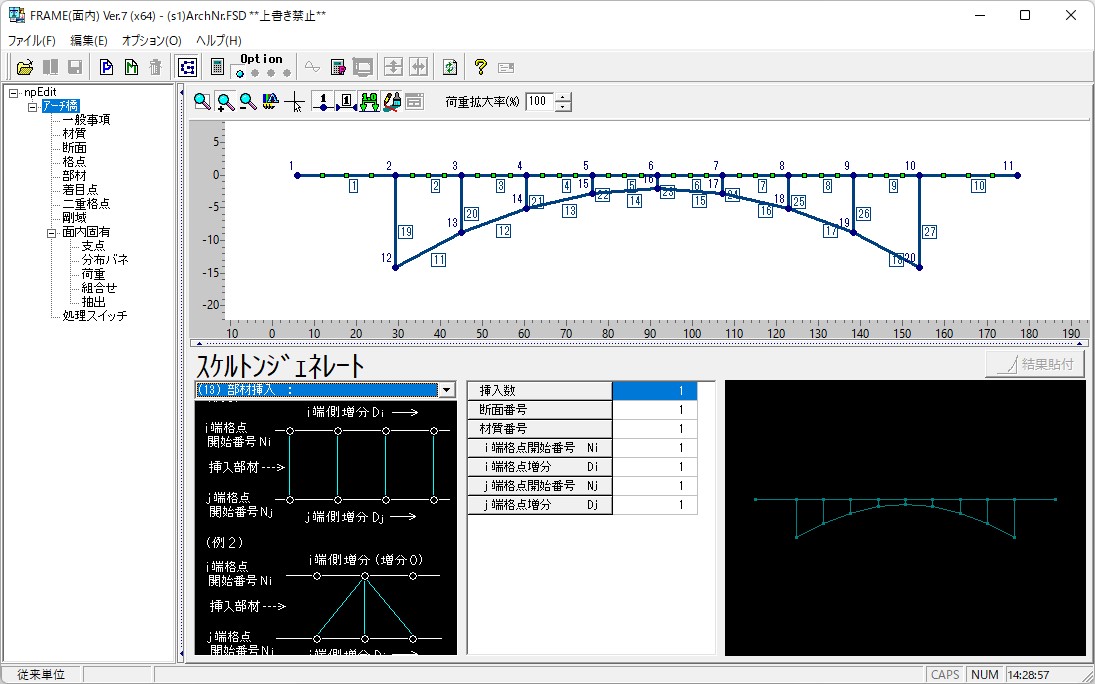Collapse the npEdit tree root
Image resolution: width=1095 pixels, height=684 pixels.
pos(13,92)
